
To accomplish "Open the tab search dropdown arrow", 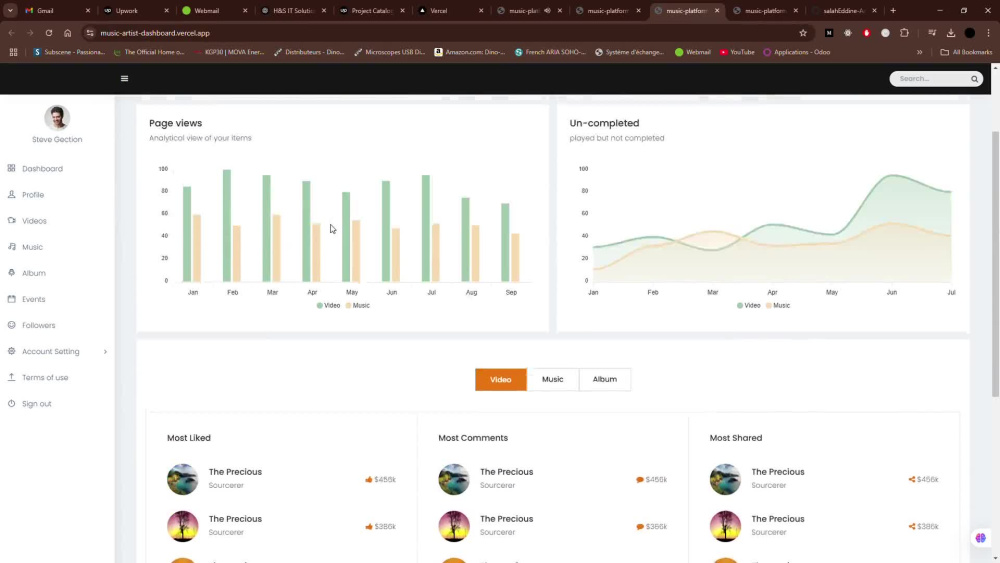I will pyautogui.click(x=10, y=11).
